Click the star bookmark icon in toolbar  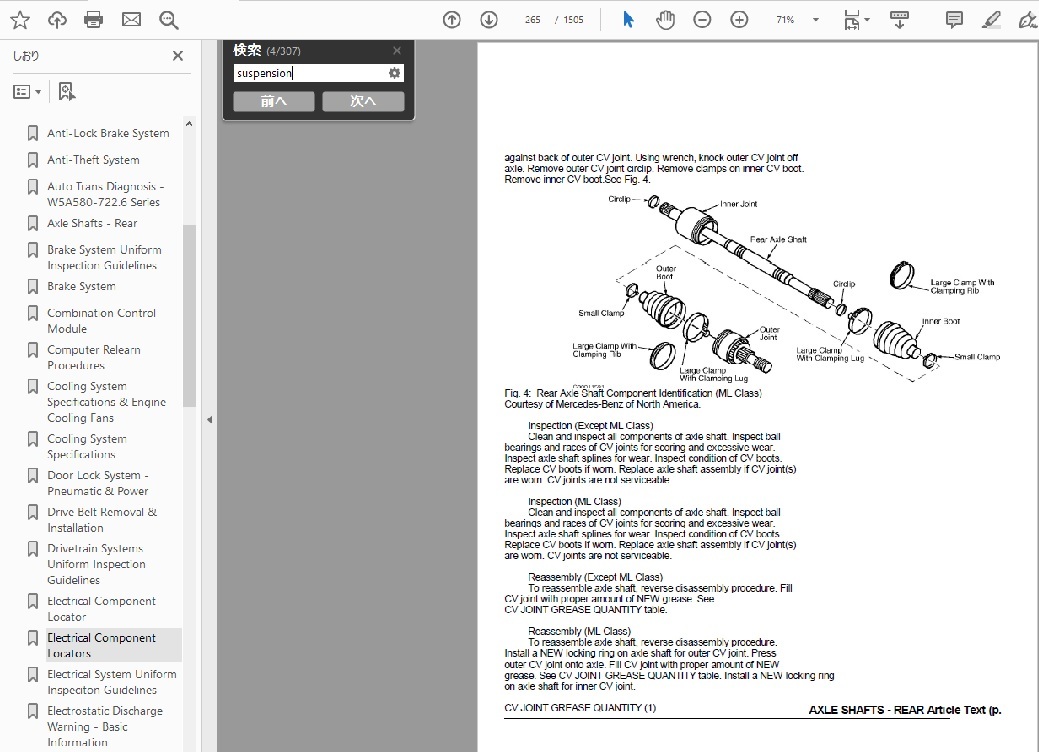coord(20,20)
